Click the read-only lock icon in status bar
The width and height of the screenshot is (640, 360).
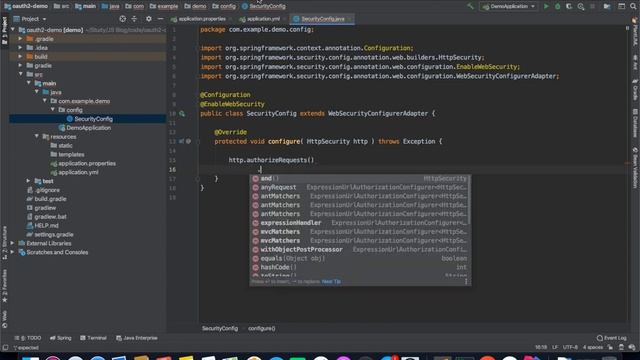[x=610, y=347]
